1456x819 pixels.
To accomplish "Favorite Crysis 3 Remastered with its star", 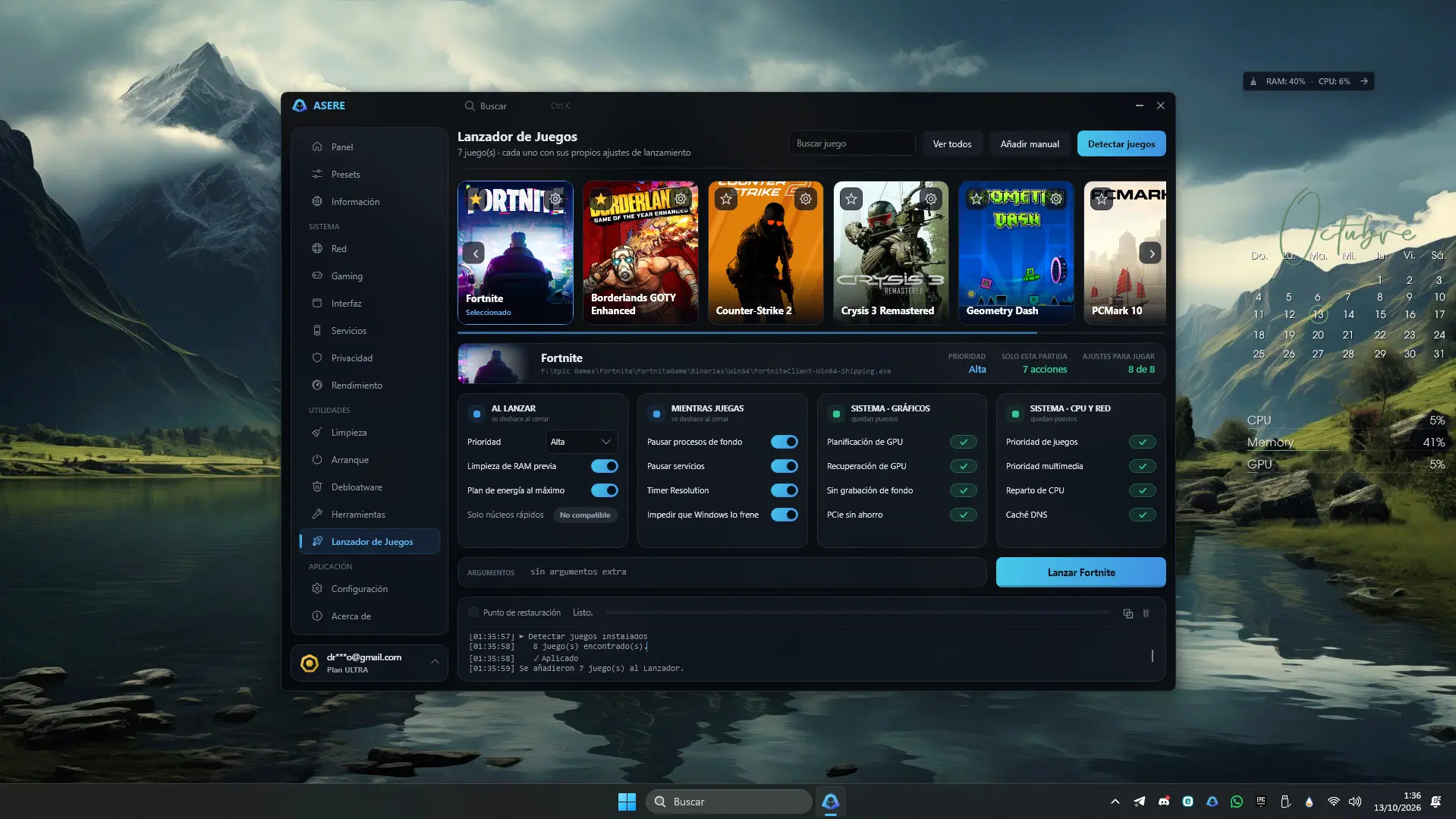I will point(851,199).
